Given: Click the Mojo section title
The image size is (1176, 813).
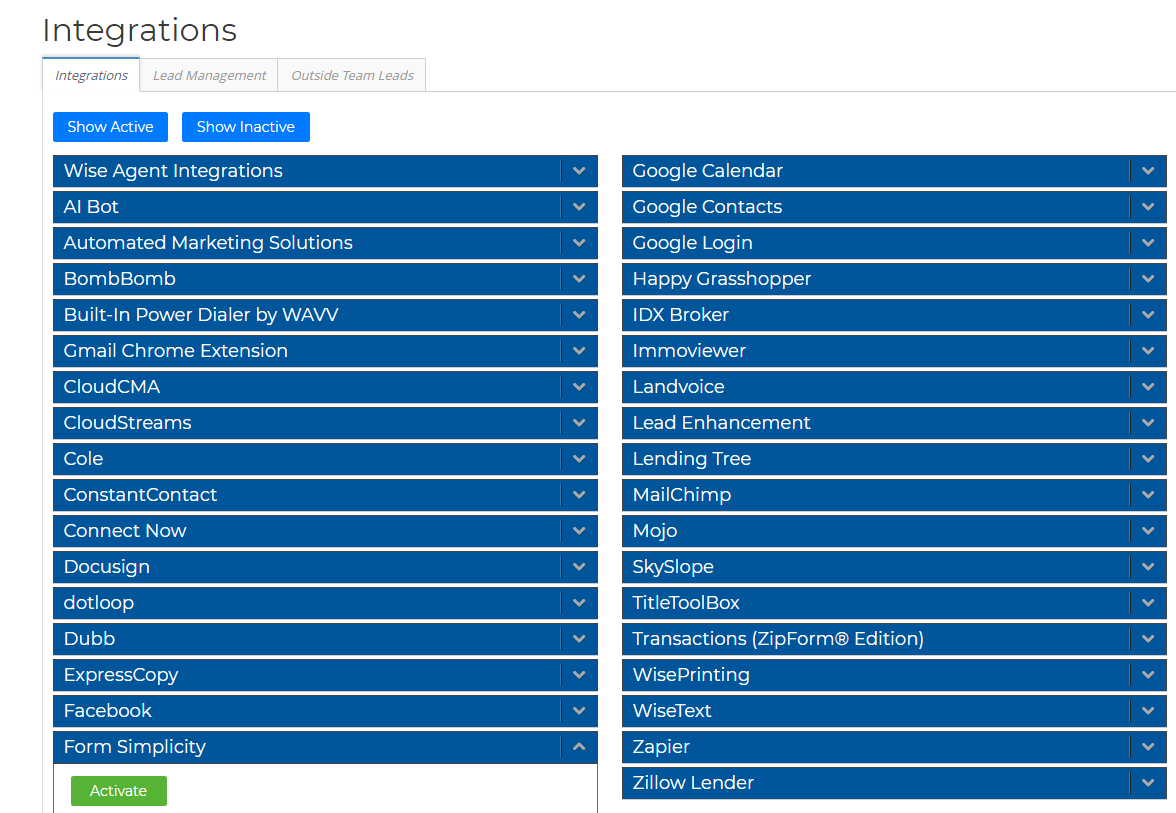Looking at the screenshot, I should pyautogui.click(x=655, y=530).
